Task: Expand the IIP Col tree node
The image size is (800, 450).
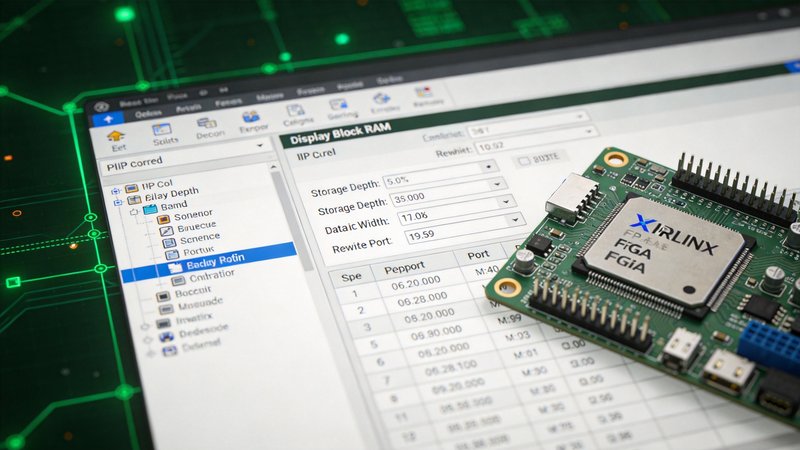Action: coord(116,191)
